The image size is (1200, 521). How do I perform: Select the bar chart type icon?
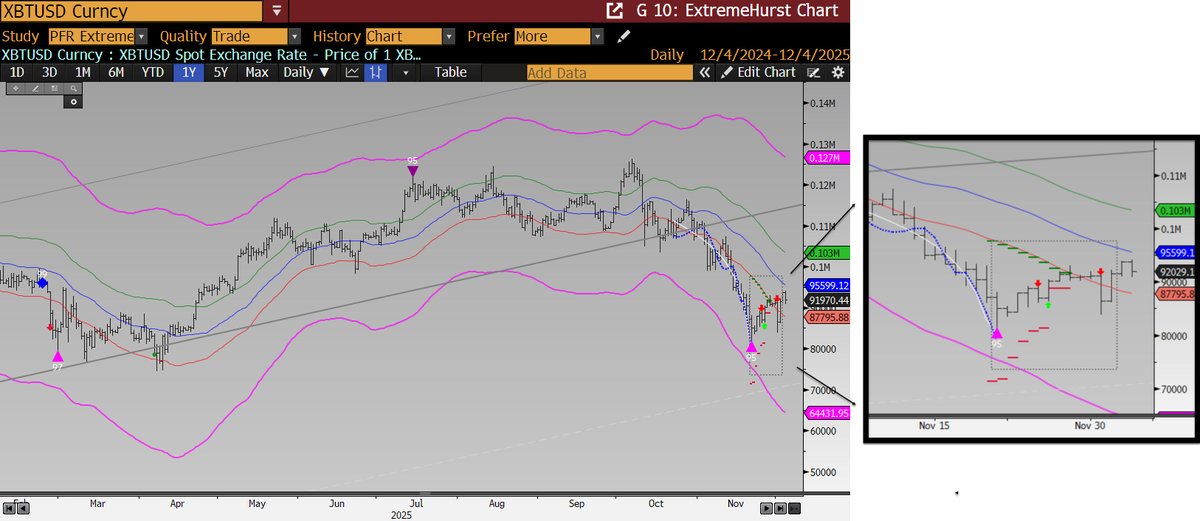(376, 72)
